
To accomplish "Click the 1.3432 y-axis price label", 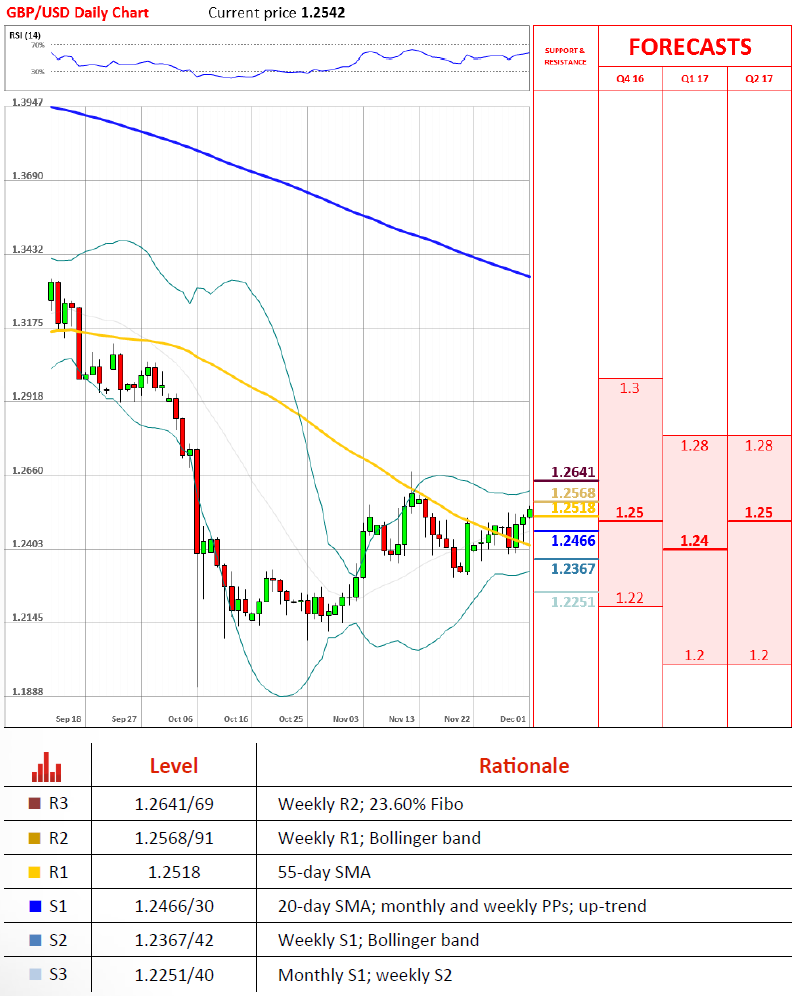I will click(28, 250).
